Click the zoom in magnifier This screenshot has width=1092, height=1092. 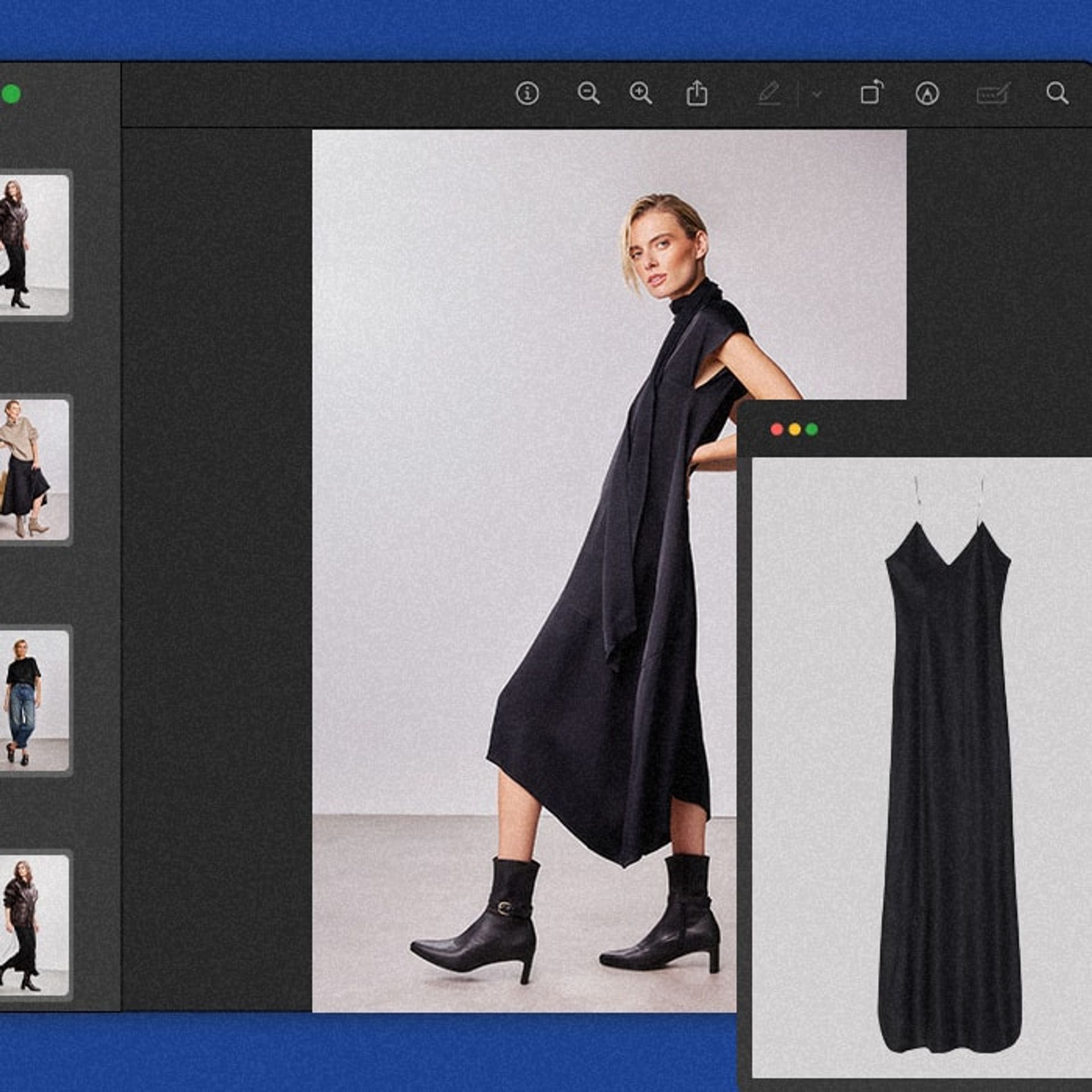coord(640,93)
